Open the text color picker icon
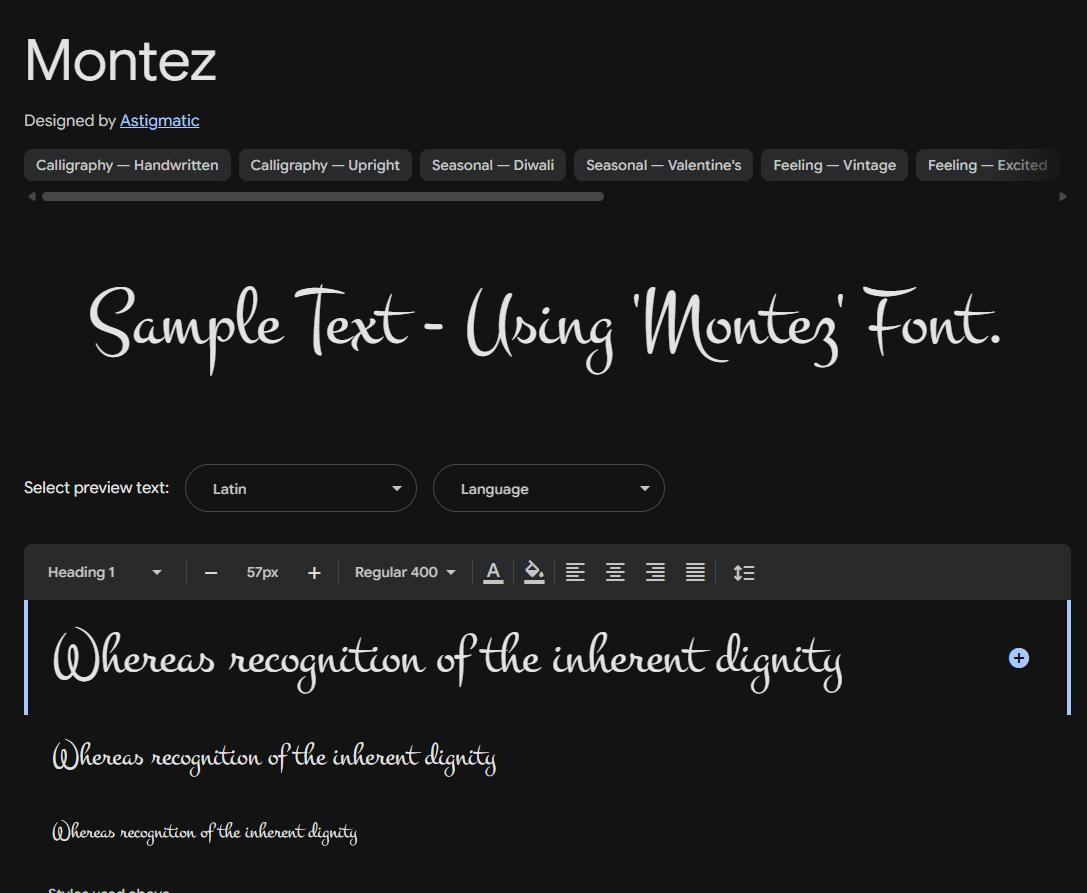Viewport: 1087px width, 893px height. click(x=493, y=573)
